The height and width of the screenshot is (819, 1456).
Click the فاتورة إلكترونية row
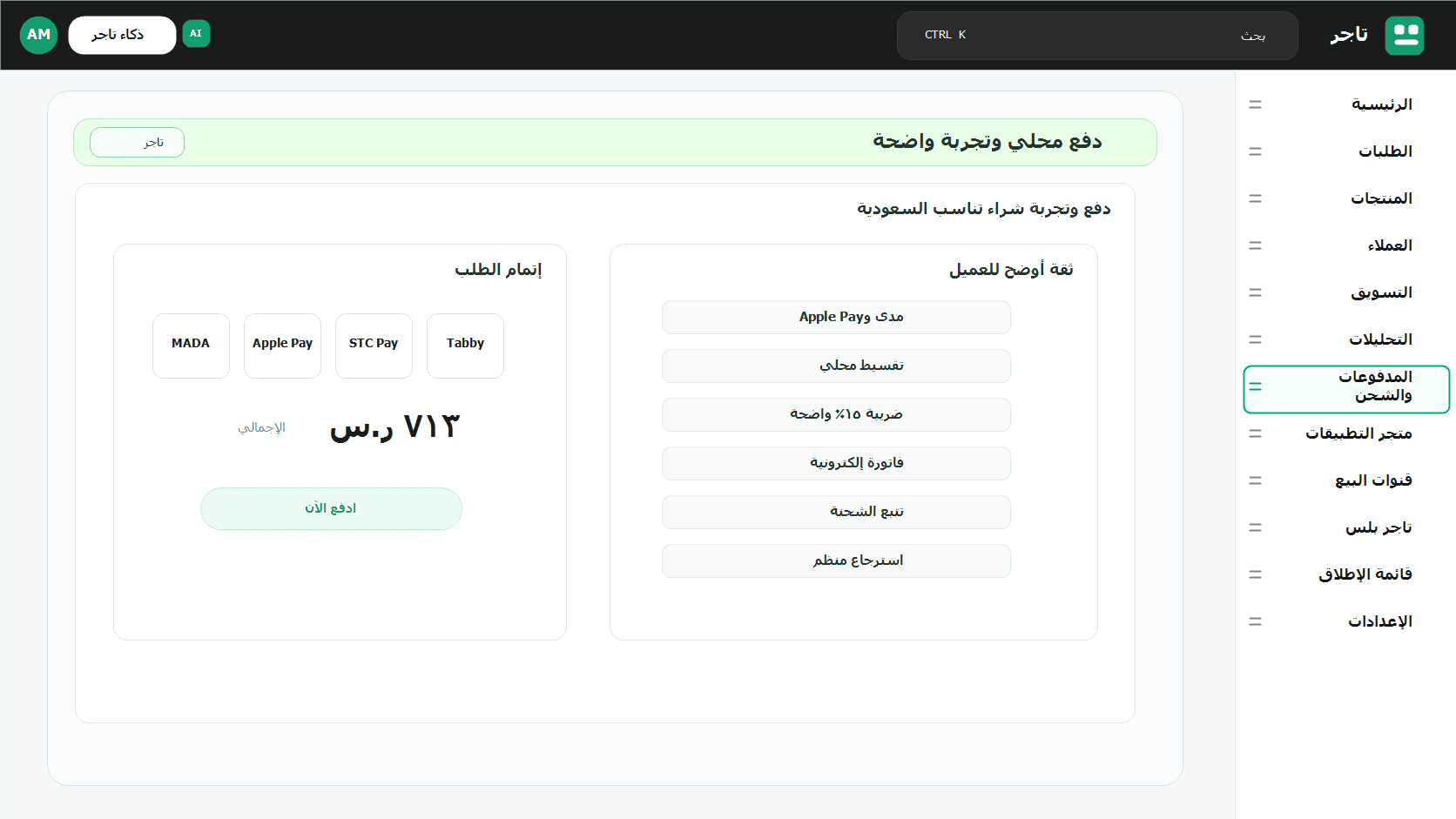836,463
